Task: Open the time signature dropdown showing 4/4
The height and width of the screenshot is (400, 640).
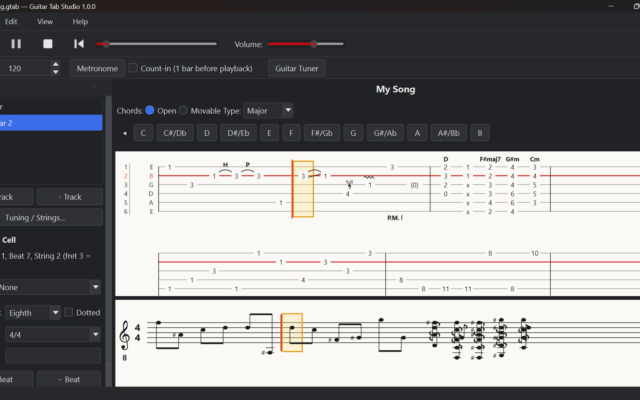Action: coord(53,335)
